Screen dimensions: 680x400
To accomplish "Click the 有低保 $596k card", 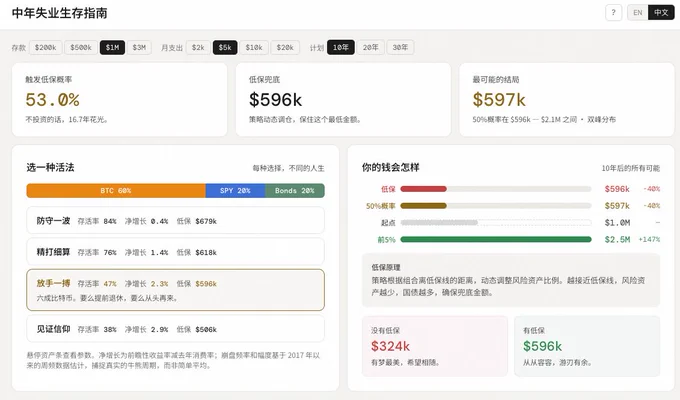I will [587, 346].
